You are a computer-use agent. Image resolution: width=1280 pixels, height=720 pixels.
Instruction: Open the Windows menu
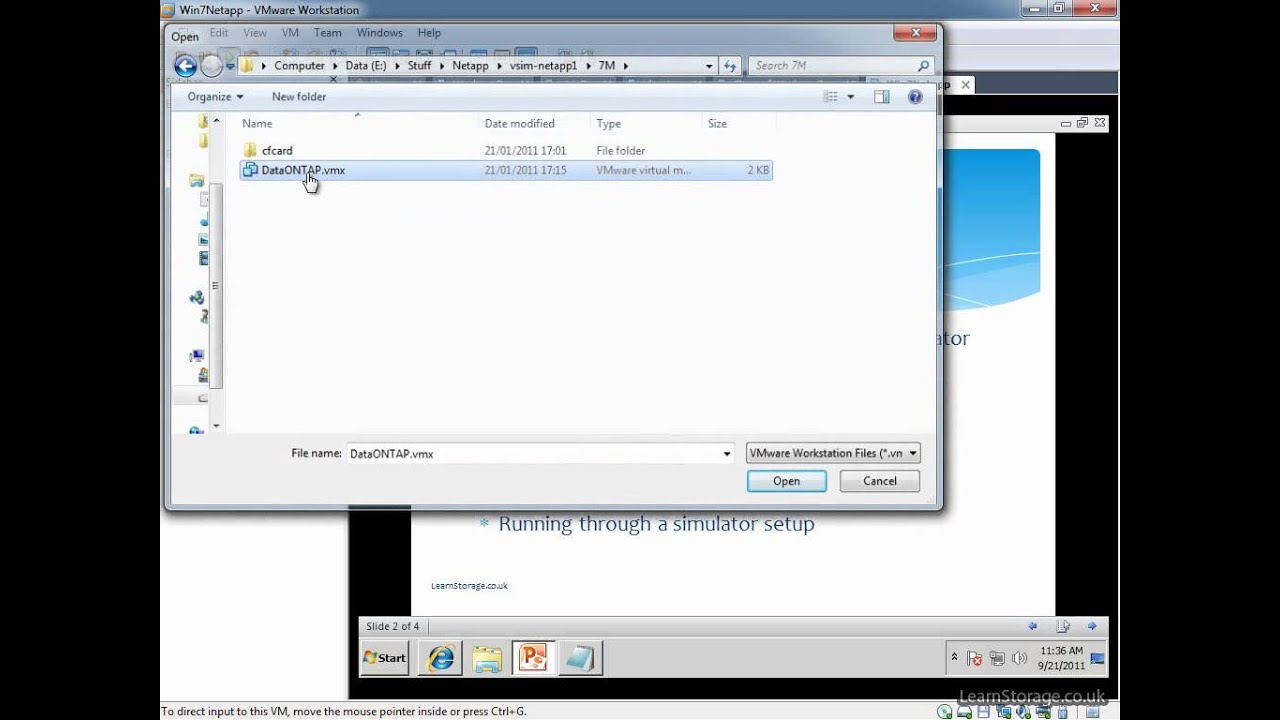380,33
